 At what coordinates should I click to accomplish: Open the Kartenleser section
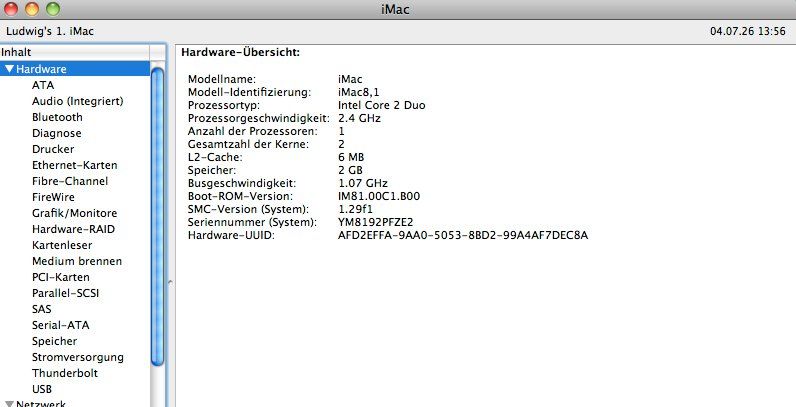(62, 245)
